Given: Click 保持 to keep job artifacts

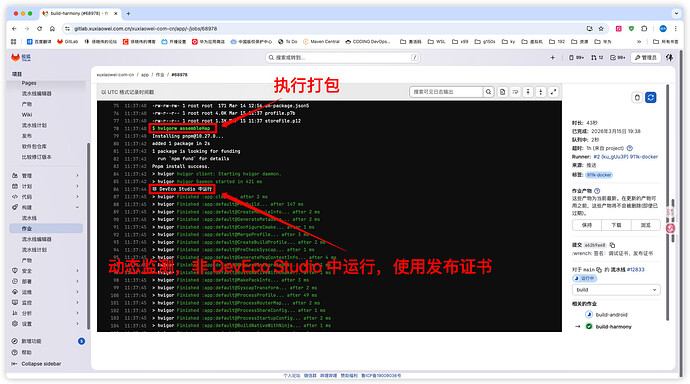Looking at the screenshot, I should click(587, 225).
